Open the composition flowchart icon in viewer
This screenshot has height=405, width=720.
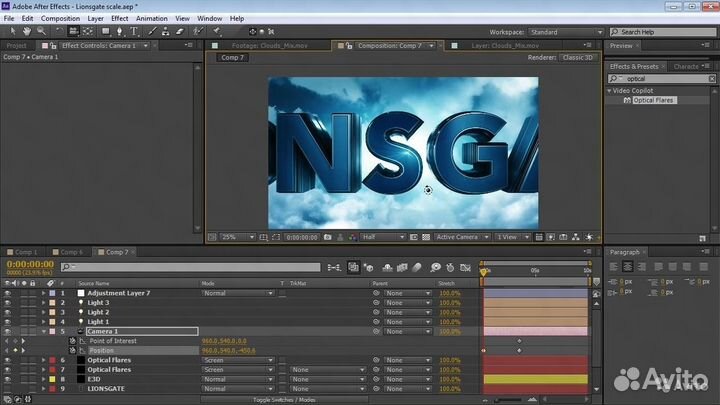[575, 237]
